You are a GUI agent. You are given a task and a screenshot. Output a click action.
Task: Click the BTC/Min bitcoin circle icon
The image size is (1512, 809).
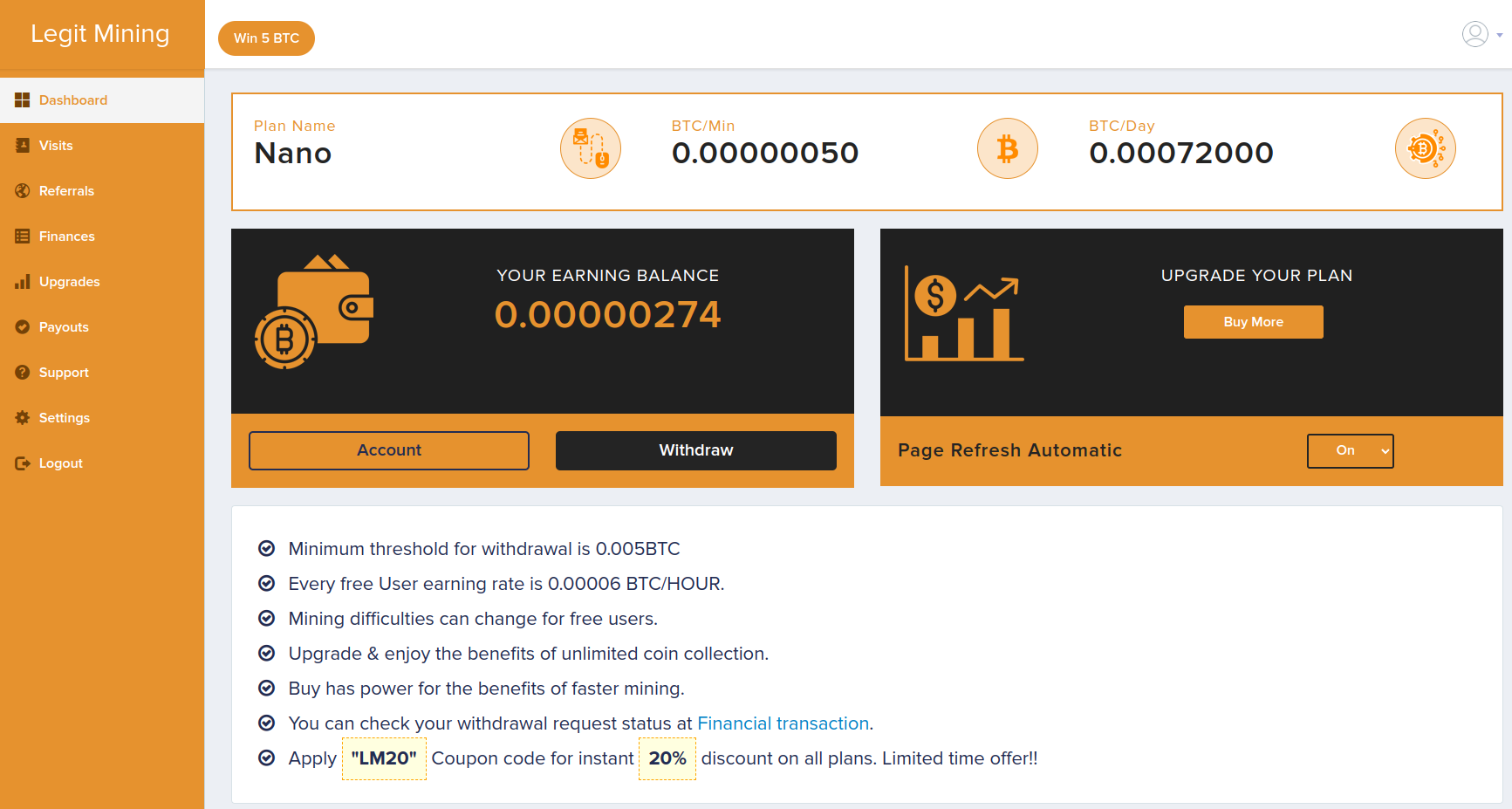coord(1008,148)
